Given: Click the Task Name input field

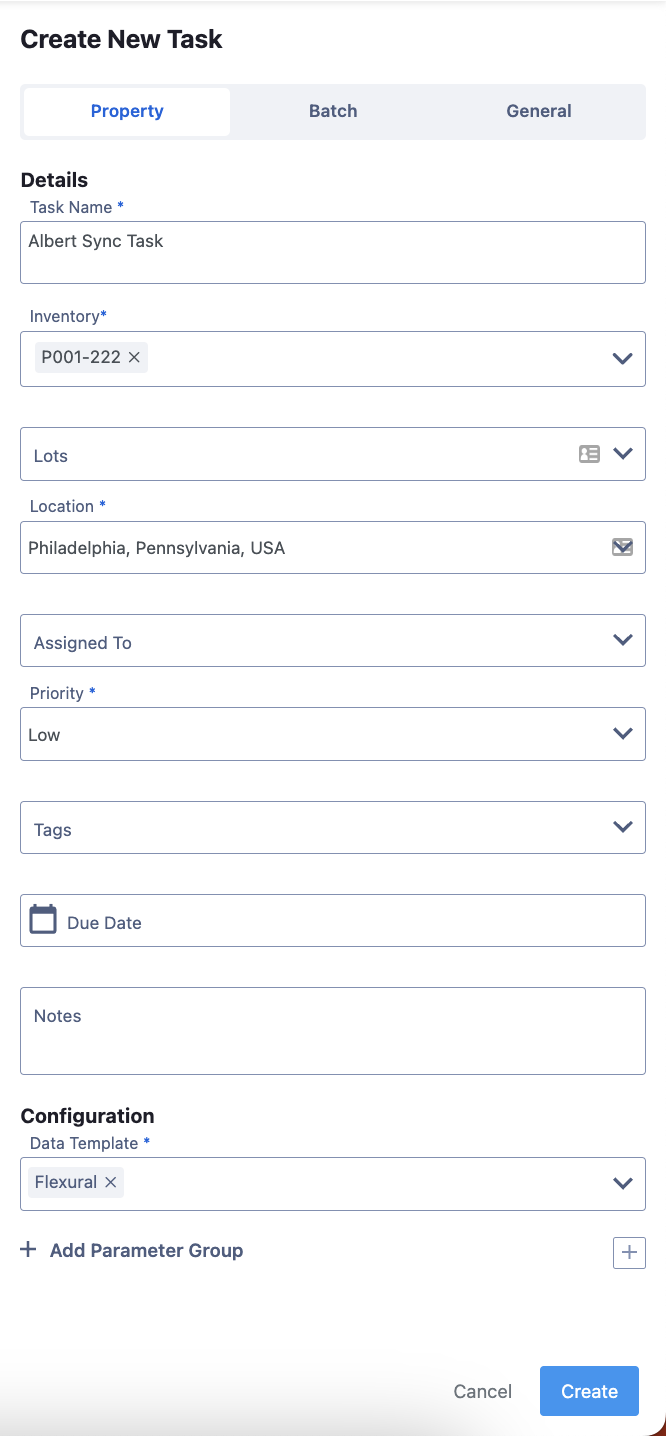Looking at the screenshot, I should click(x=332, y=252).
